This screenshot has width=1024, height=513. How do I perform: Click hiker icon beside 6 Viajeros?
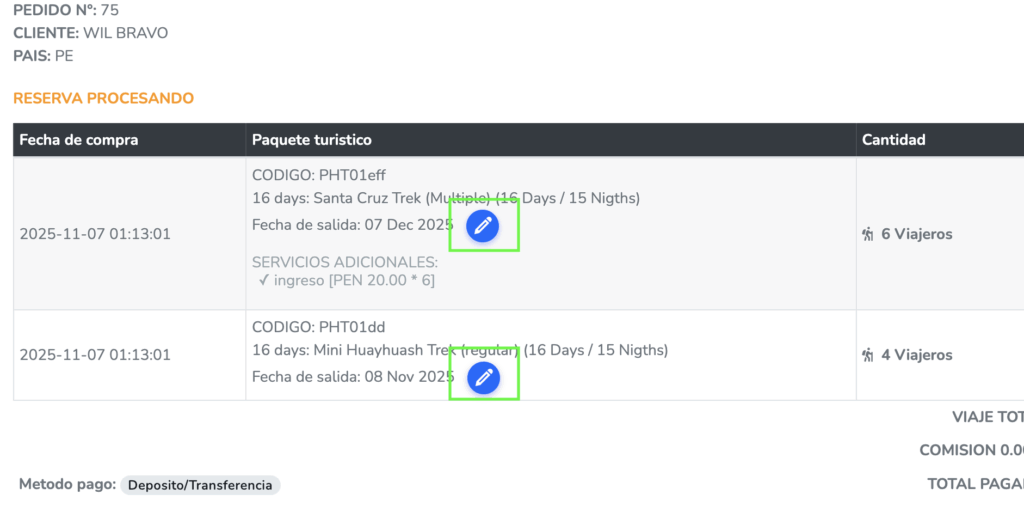867,234
